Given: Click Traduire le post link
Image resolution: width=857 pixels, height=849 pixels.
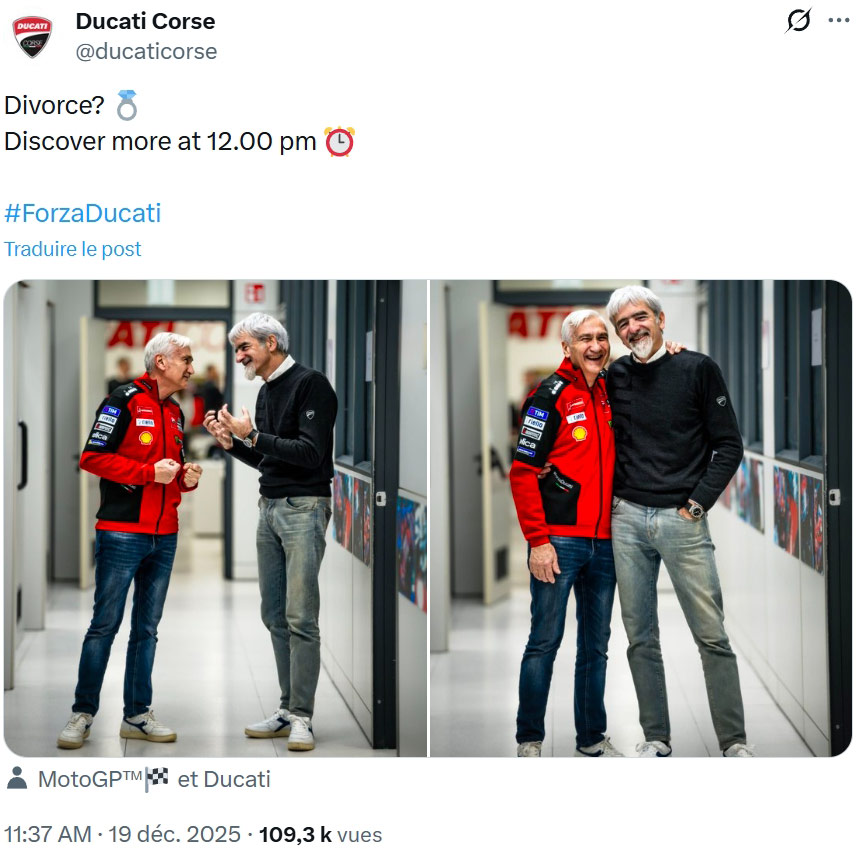Looking at the screenshot, I should (73, 249).
